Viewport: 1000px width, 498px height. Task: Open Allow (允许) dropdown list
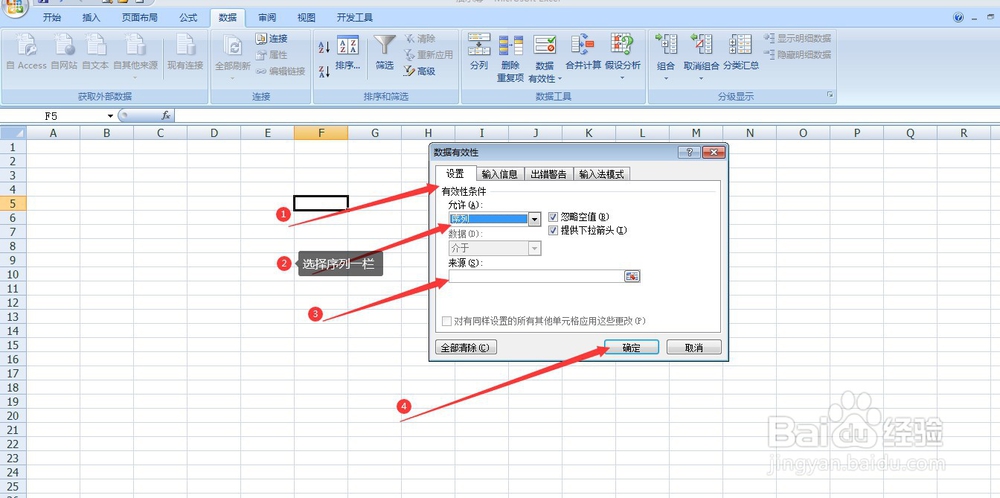tap(534, 219)
